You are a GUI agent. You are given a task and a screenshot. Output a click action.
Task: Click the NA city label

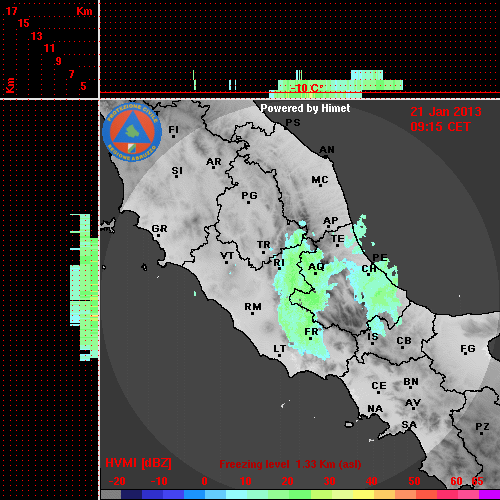(375, 409)
